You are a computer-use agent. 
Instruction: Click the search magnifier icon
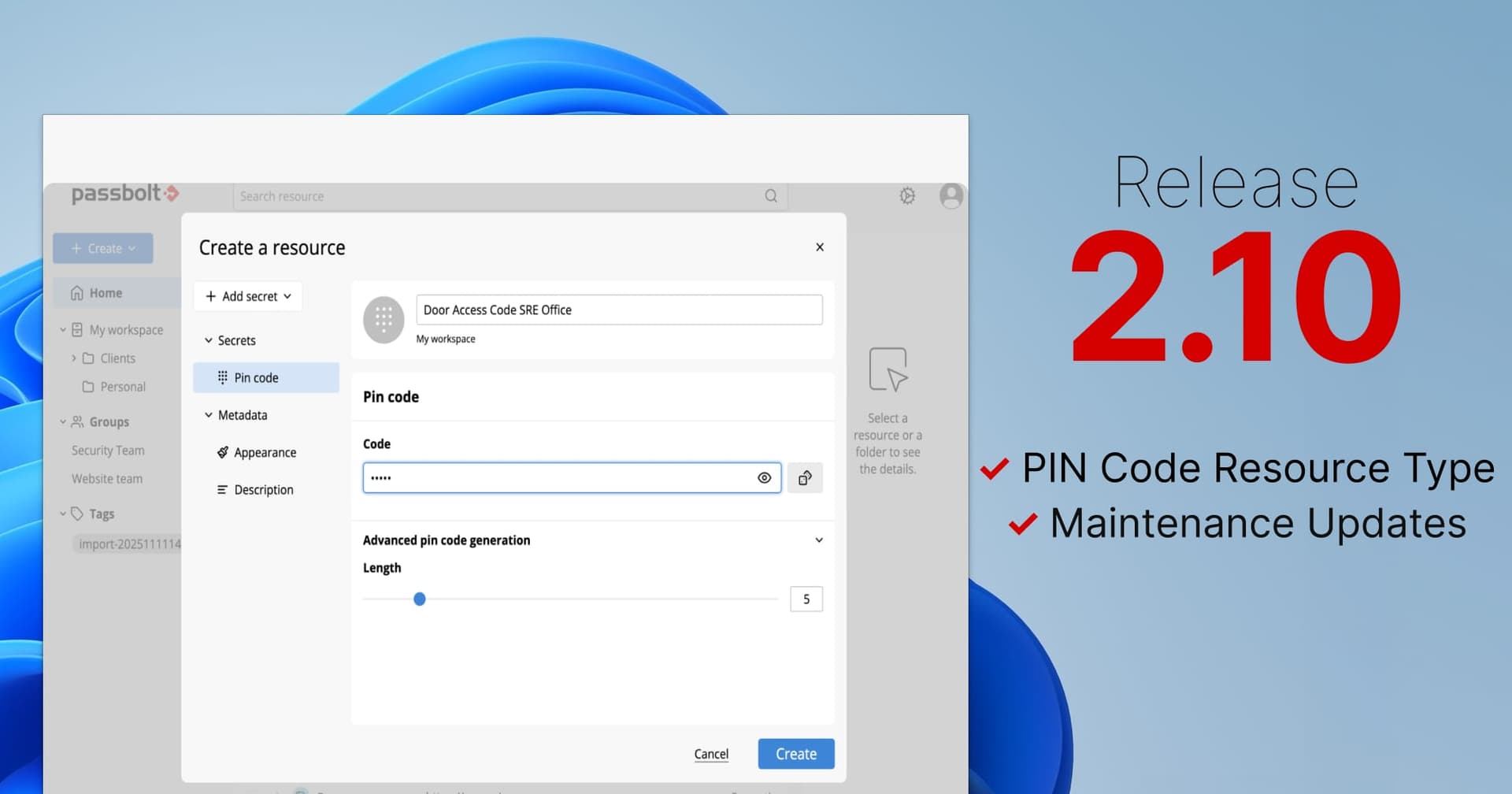(771, 196)
